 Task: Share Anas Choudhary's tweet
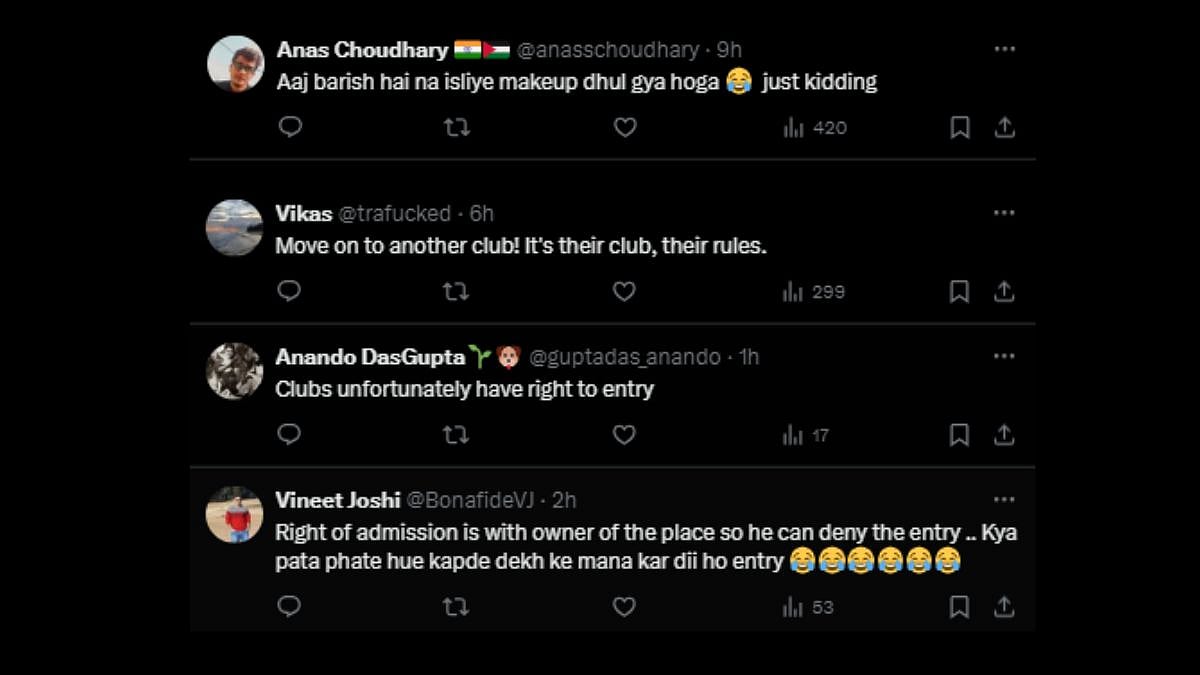click(1004, 127)
